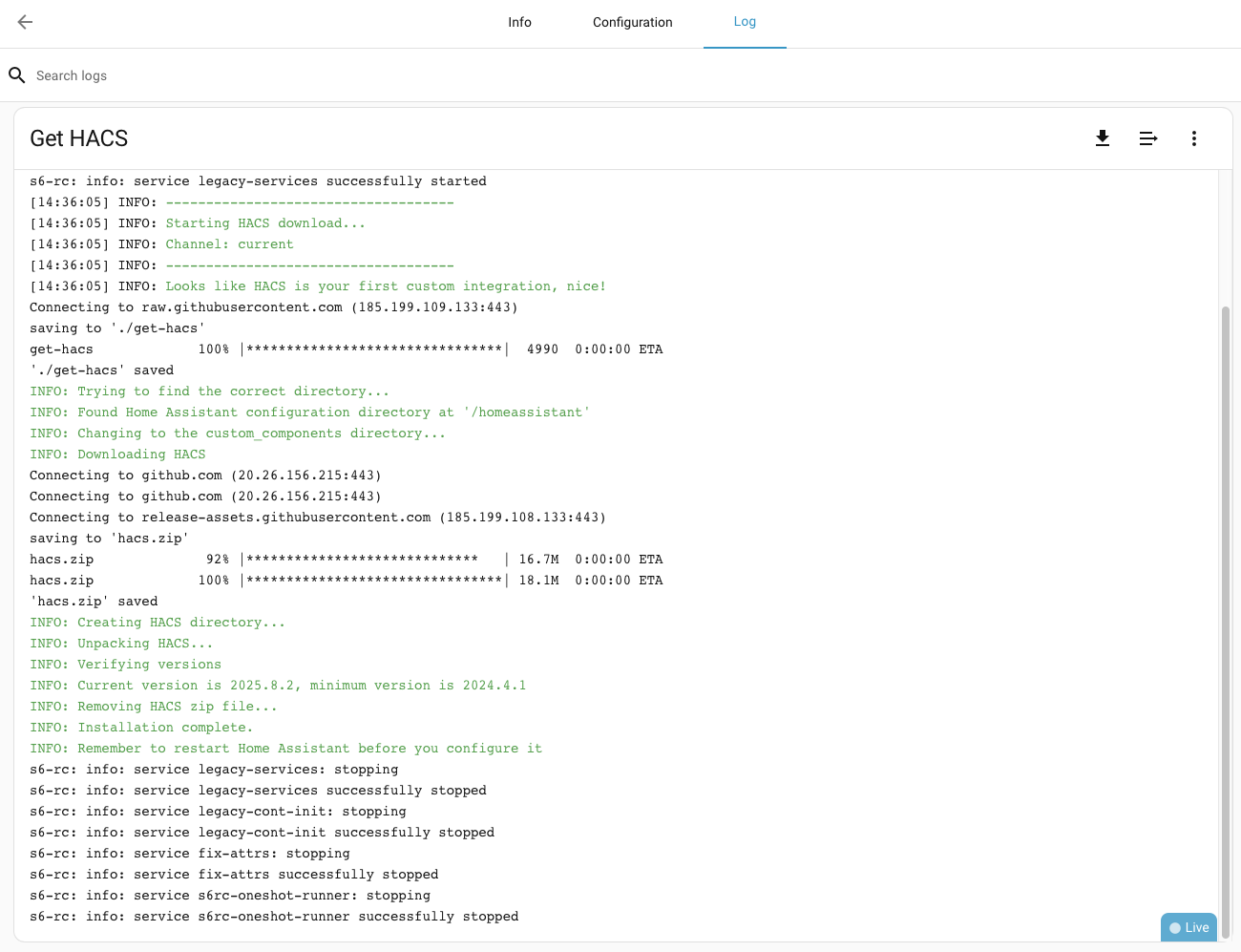Viewport: 1241px width, 952px height.
Task: Click 'Creating HACS directory...' line
Action: click(158, 623)
